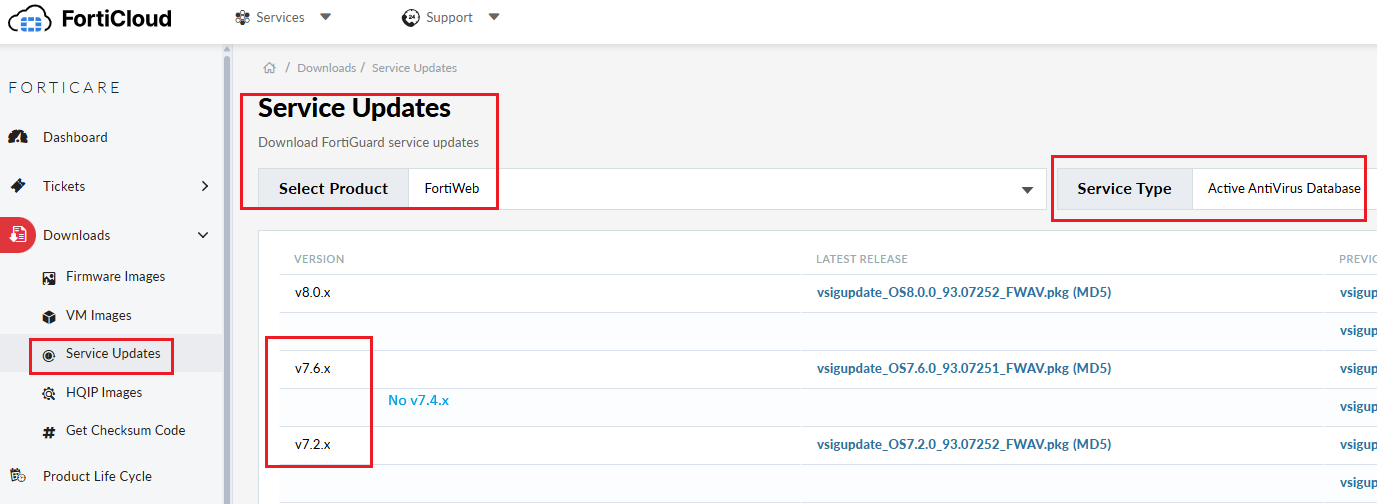
Task: Click the v8.0.x version cell
Action: point(312,293)
